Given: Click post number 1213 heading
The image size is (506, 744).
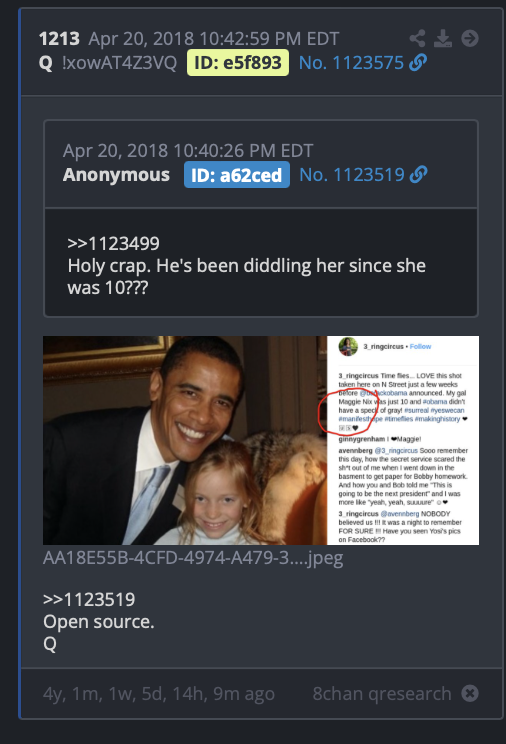Looking at the screenshot, I should point(59,38).
